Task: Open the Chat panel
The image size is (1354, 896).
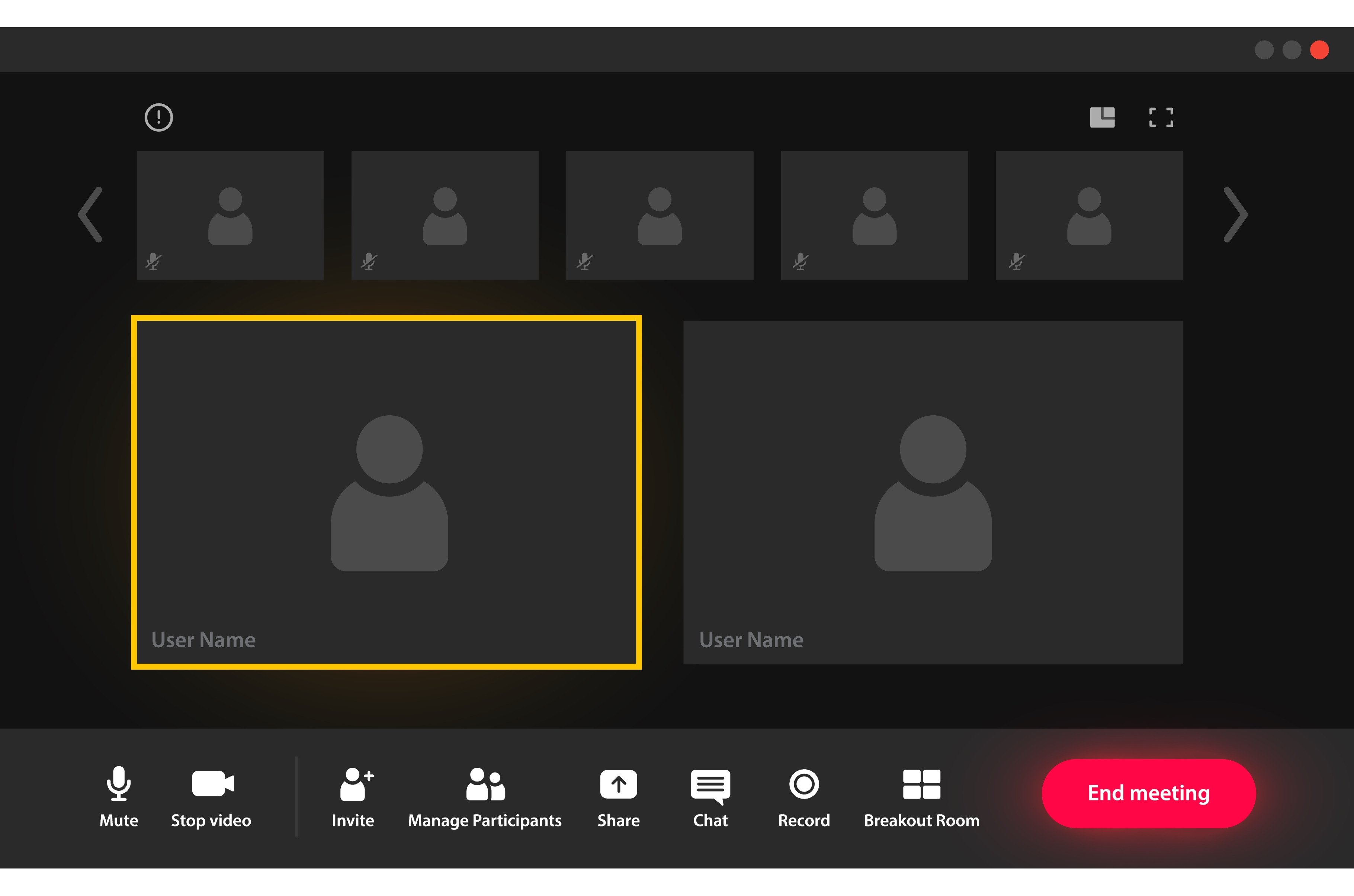Action: tap(710, 785)
